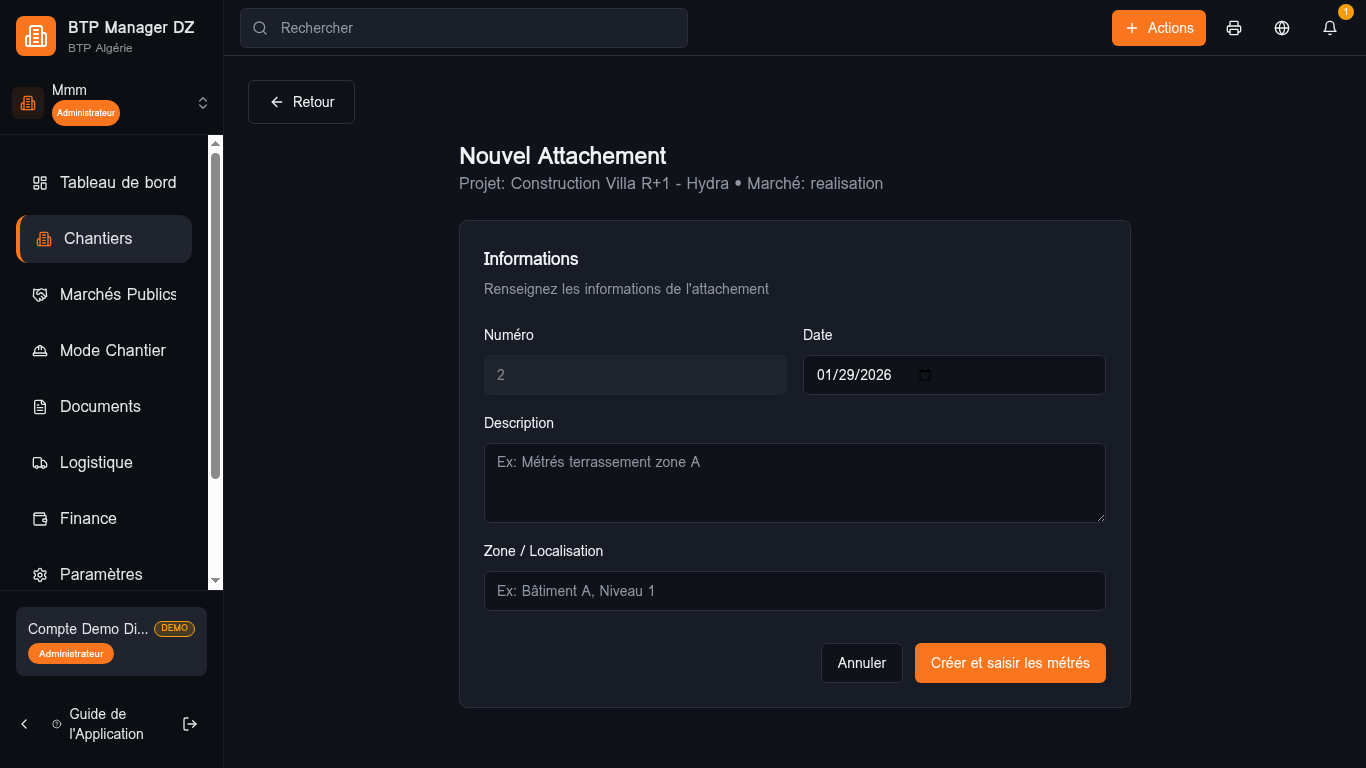The image size is (1366, 768).
Task: Click the printer icon in top bar
Action: pos(1234,28)
